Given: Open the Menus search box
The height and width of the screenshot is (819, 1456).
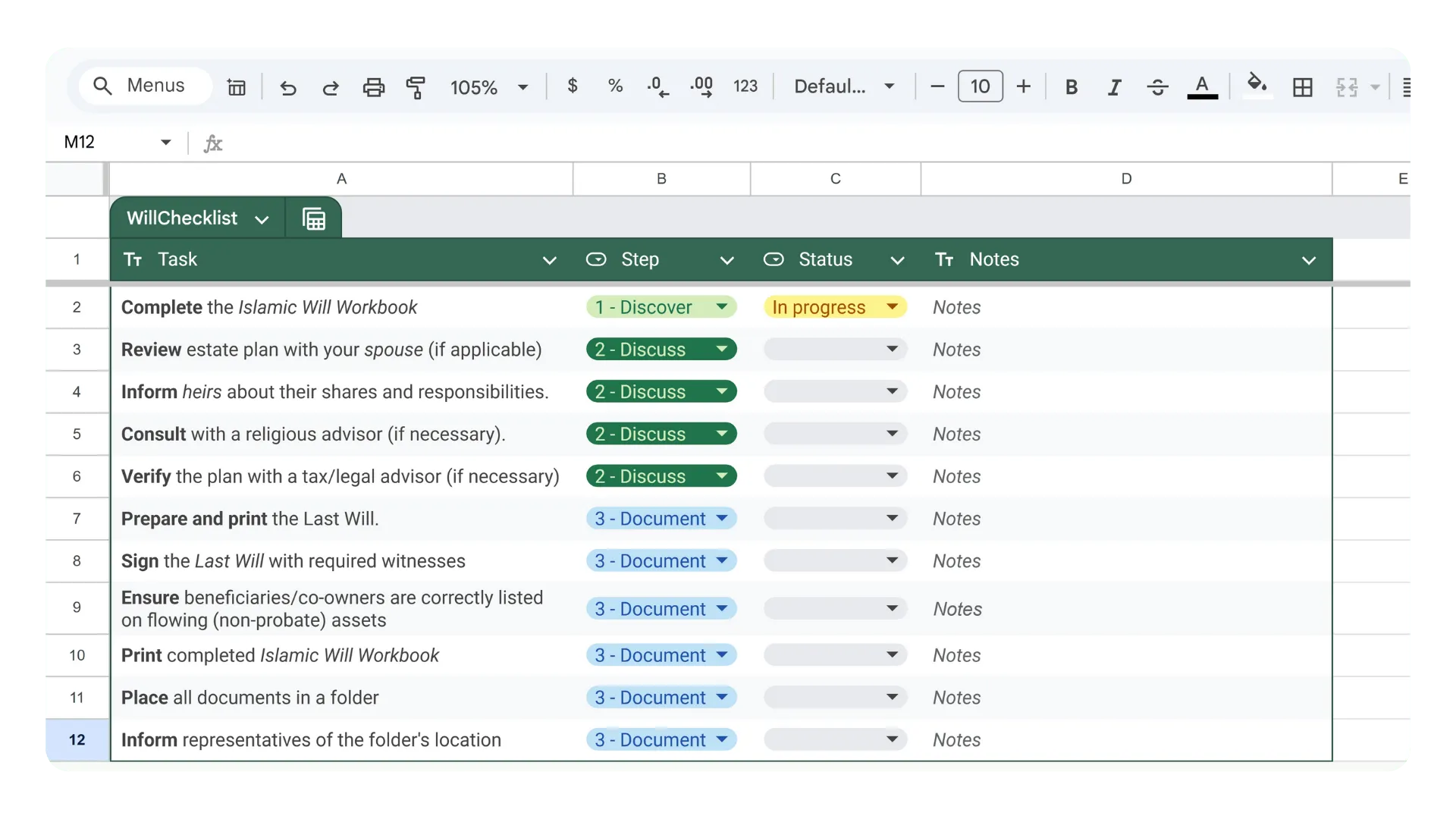Looking at the screenshot, I should [x=144, y=86].
